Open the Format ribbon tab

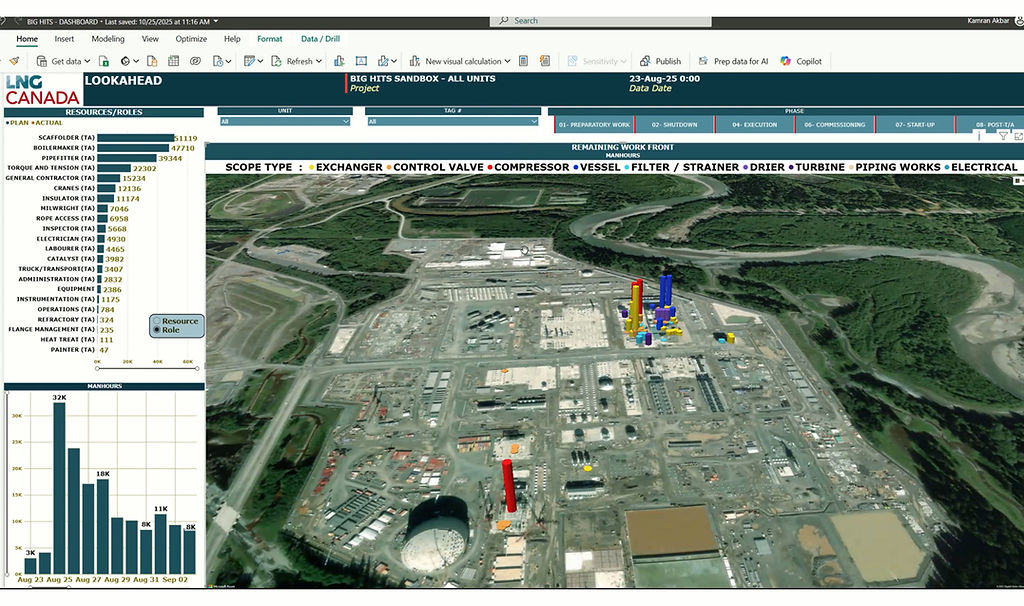point(270,39)
